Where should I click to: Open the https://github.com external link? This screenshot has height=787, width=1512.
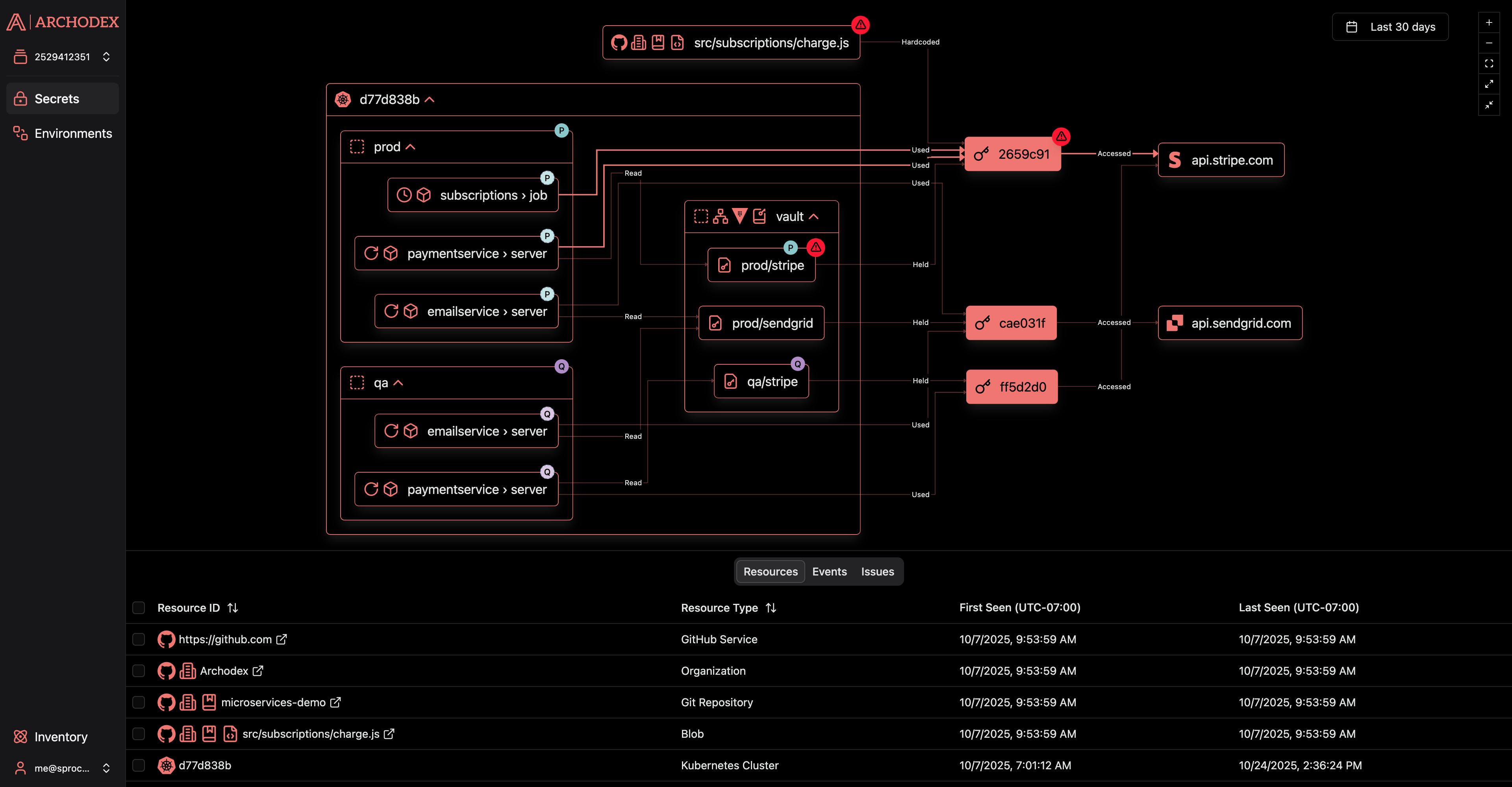coord(282,640)
